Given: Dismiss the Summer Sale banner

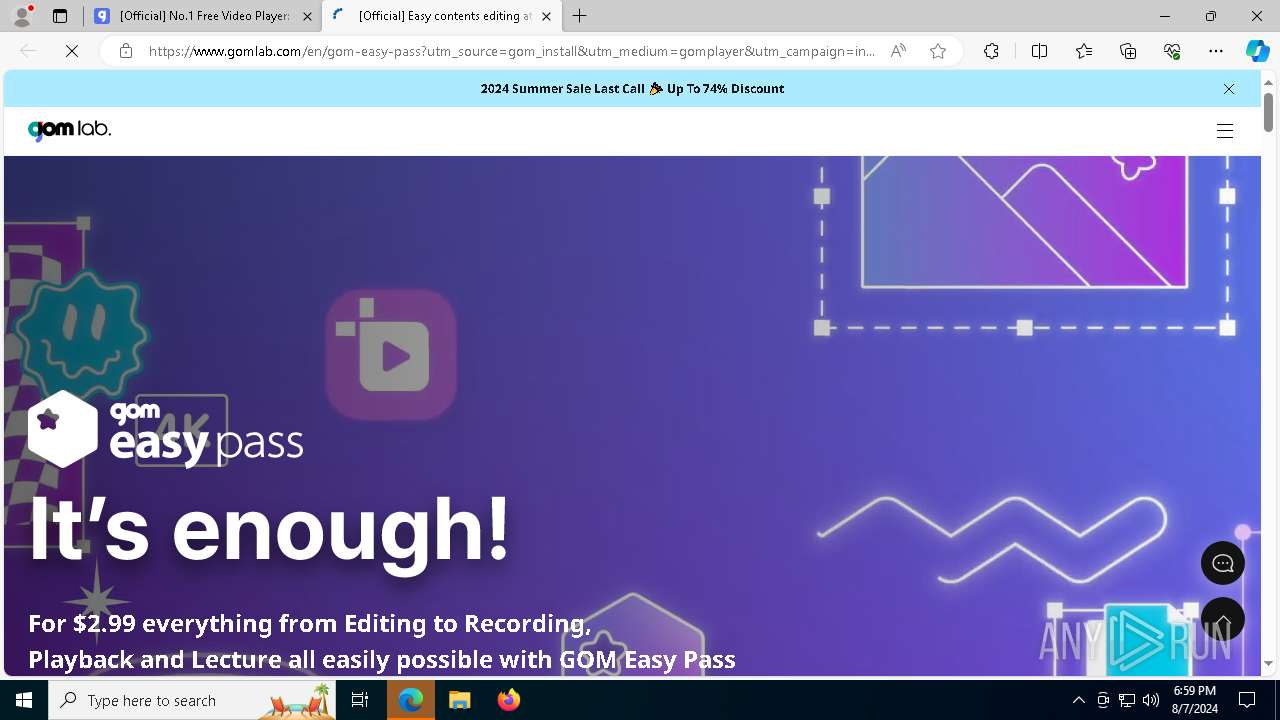Looking at the screenshot, I should tap(1229, 89).
